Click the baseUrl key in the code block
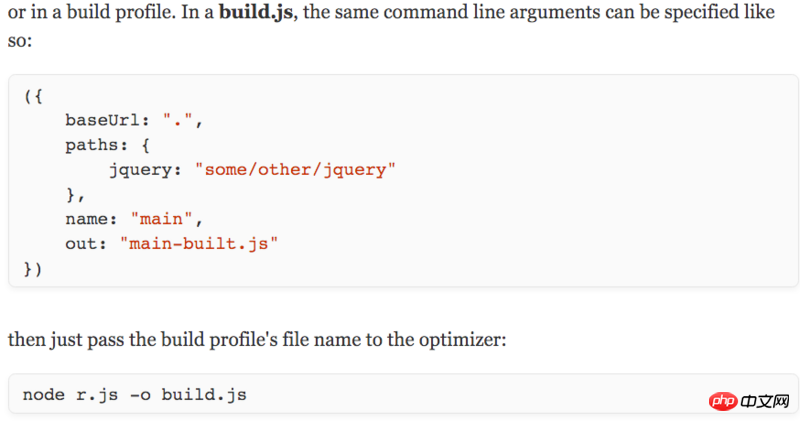This screenshot has height=421, width=800. click(103, 121)
